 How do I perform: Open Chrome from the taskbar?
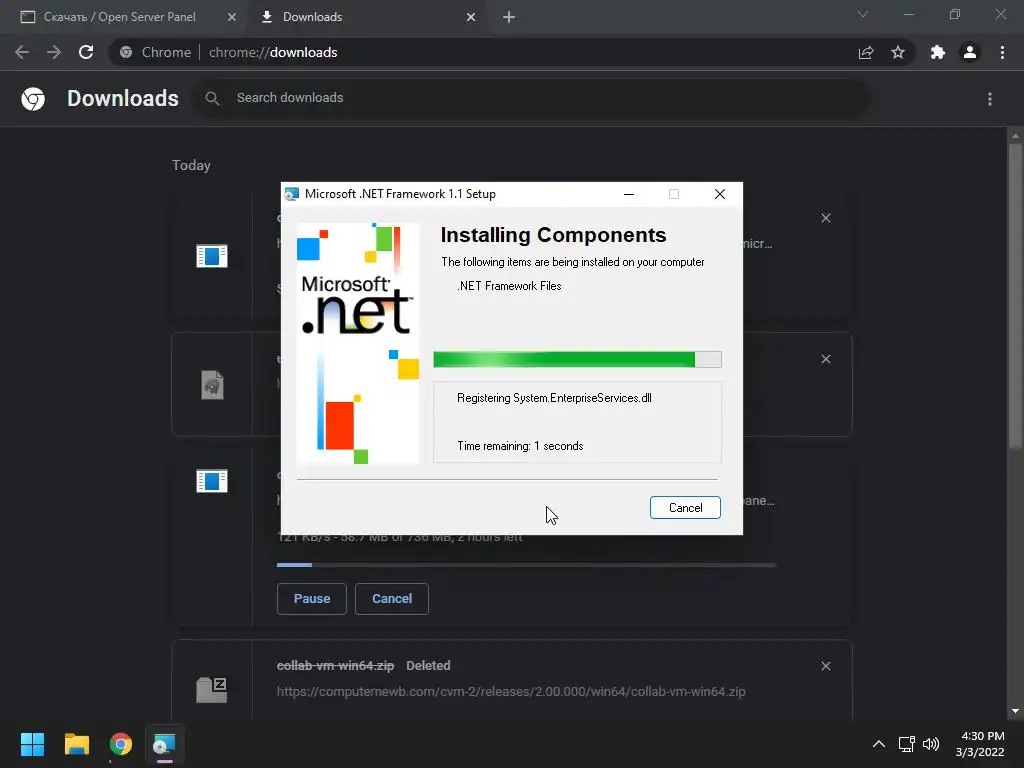[x=120, y=744]
